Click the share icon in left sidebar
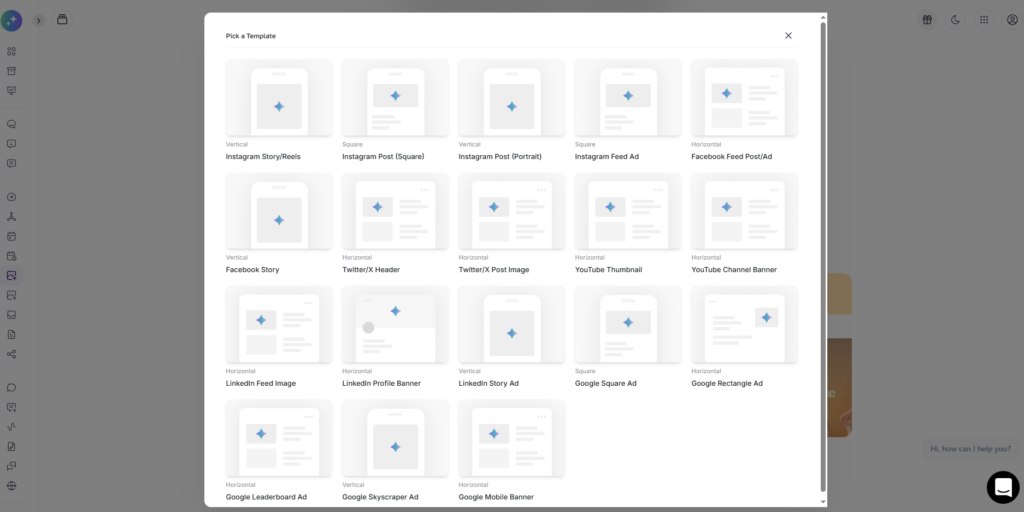 tap(12, 354)
